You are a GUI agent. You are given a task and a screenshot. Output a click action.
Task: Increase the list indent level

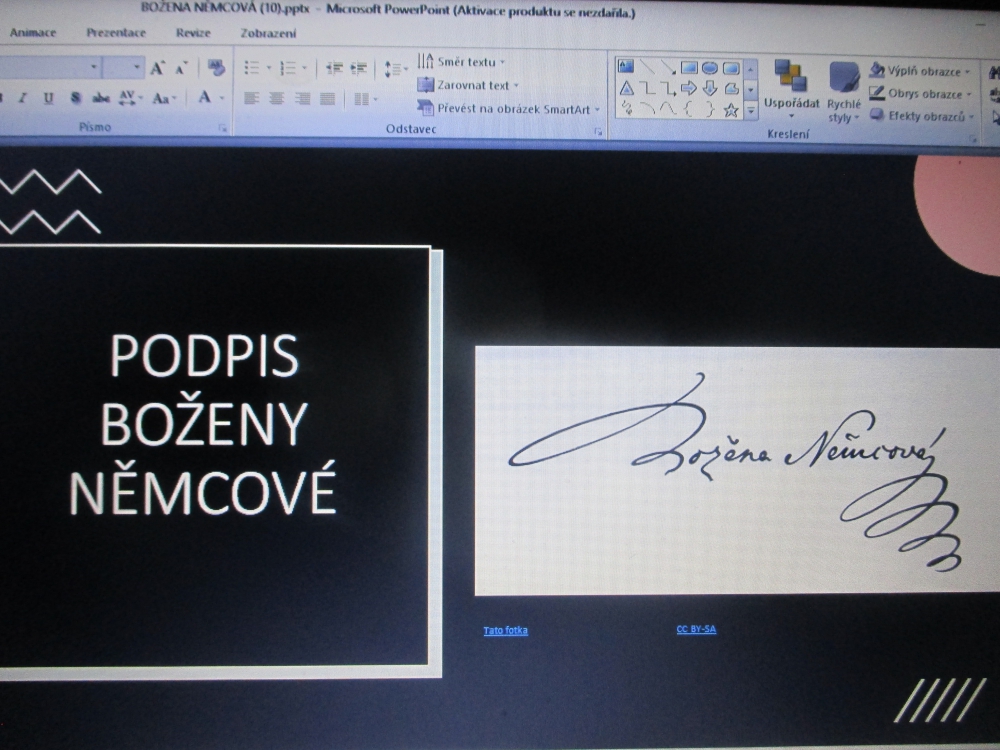(358, 68)
